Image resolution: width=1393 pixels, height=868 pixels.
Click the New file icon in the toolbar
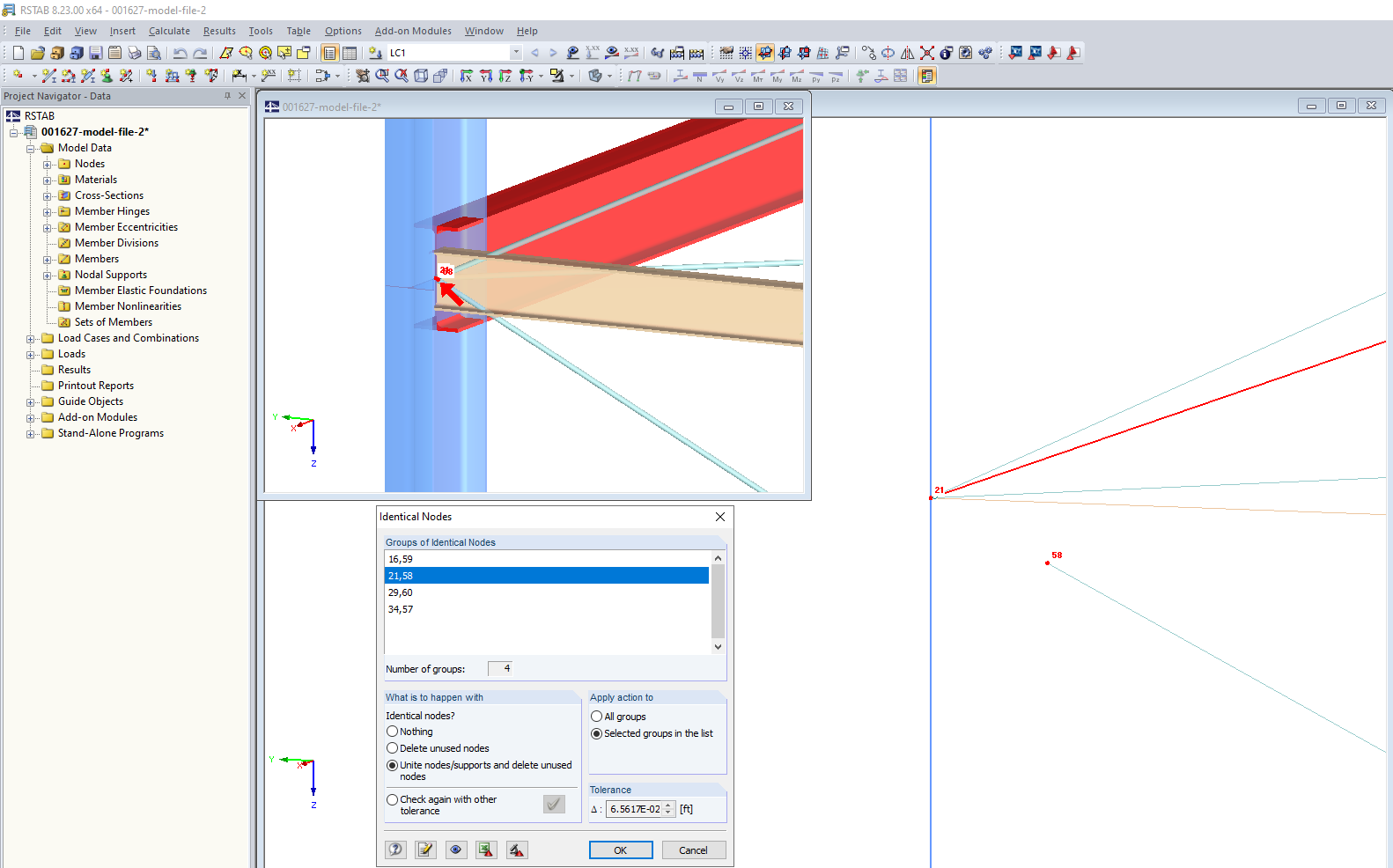click(x=18, y=53)
